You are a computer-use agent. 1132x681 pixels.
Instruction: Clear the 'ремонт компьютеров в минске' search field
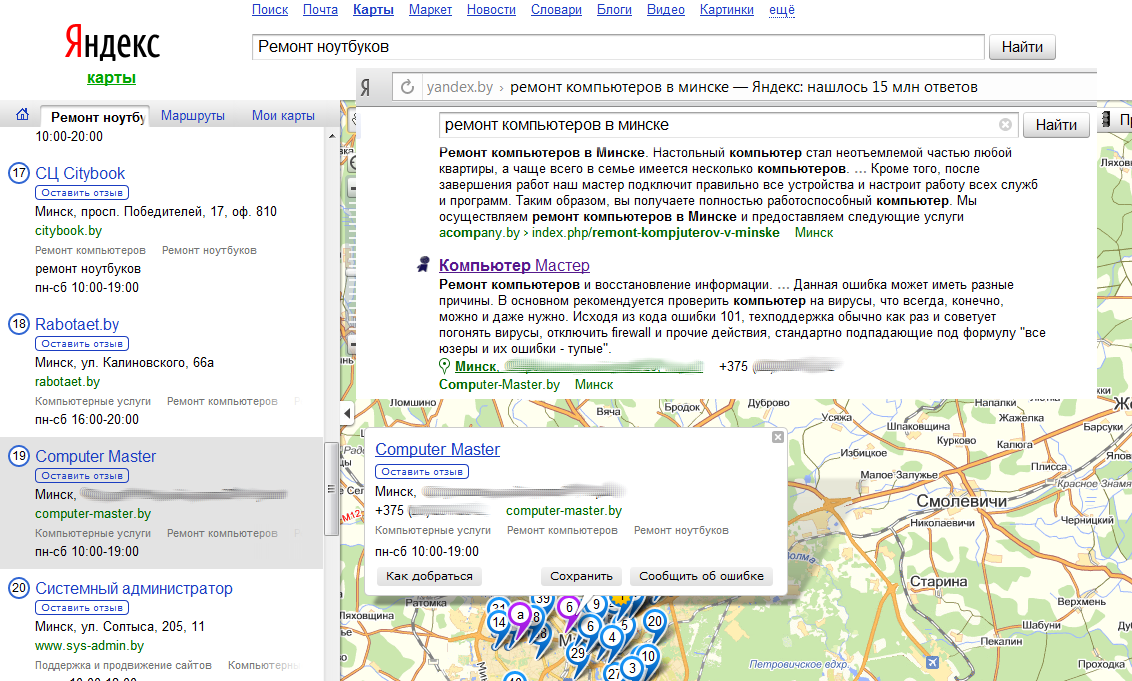(1005, 125)
